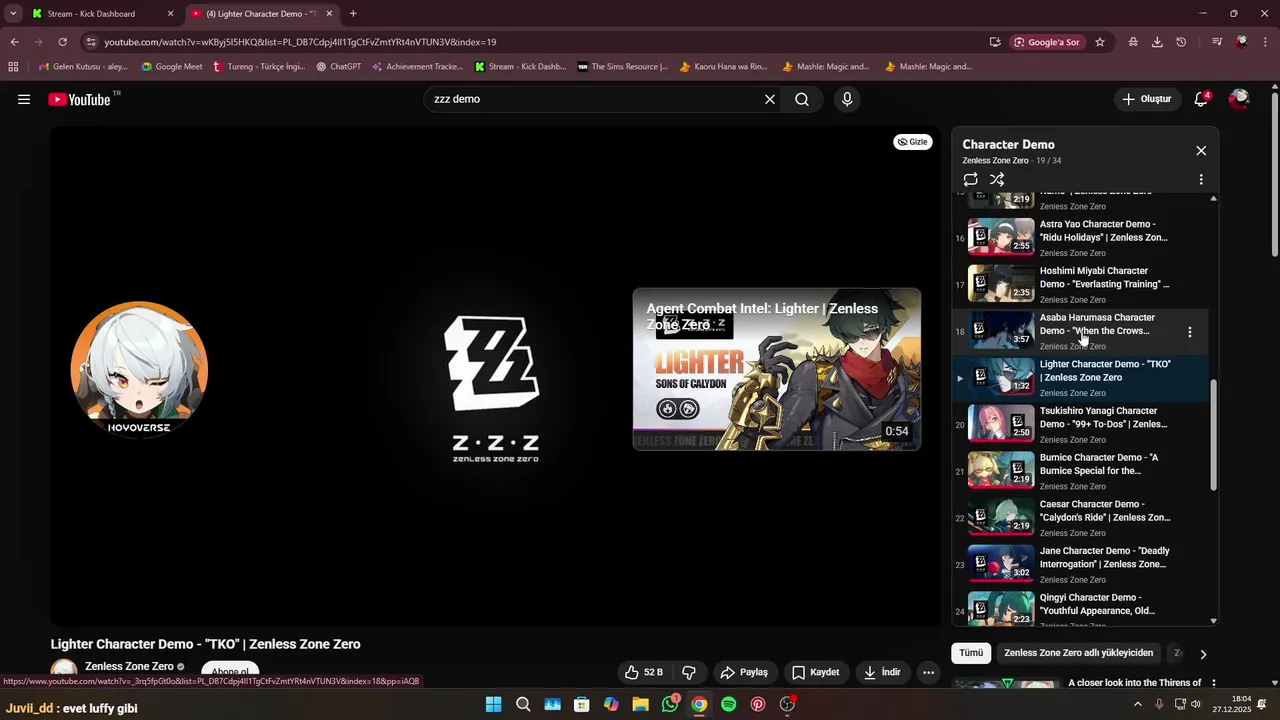Image resolution: width=1280 pixels, height=720 pixels.
Task: Open the browser apps grid icon
Action: click(x=13, y=67)
